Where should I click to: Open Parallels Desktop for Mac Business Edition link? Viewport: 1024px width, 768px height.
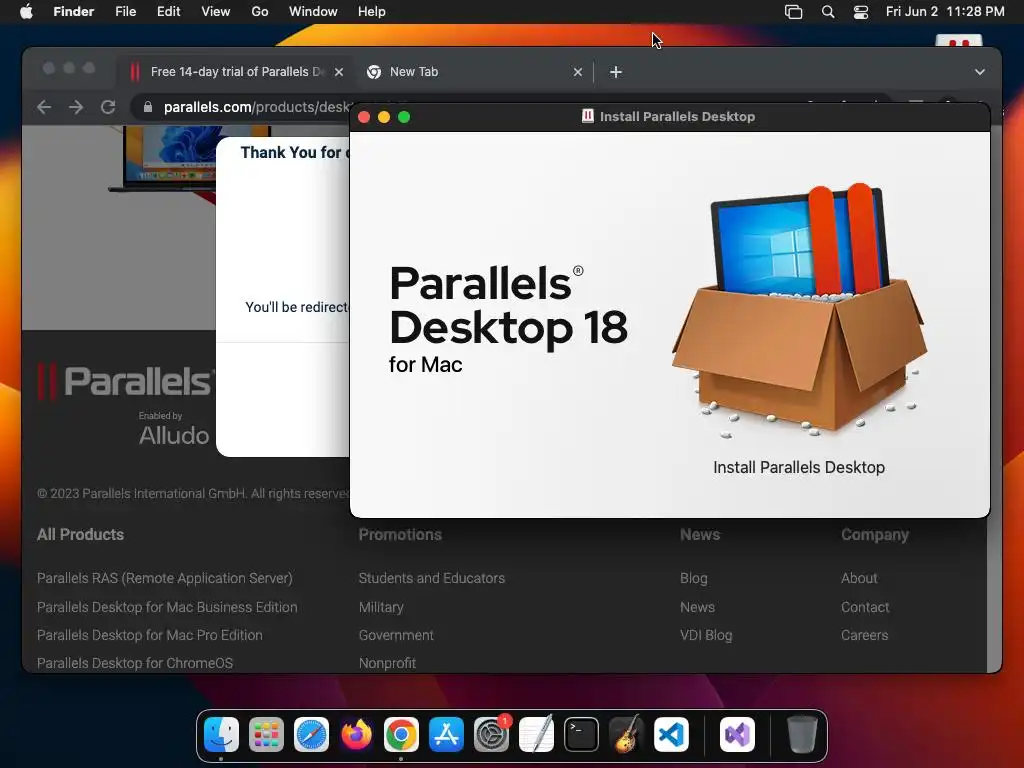[x=167, y=607]
